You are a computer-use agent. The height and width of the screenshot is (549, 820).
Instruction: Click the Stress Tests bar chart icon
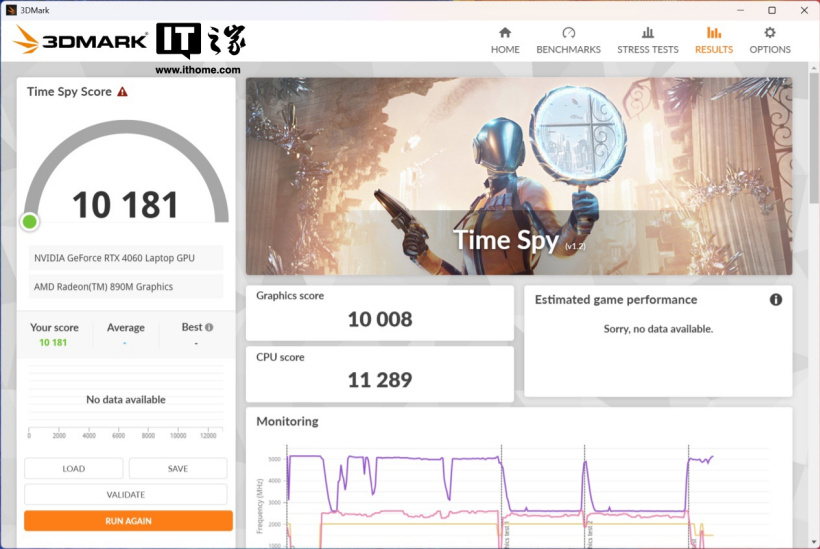coord(647,33)
